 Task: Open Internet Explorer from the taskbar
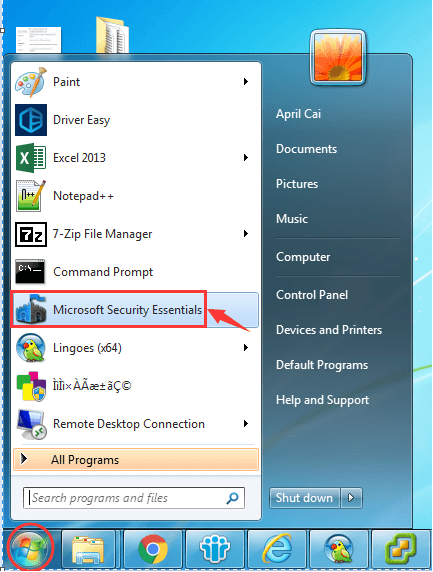(277, 549)
